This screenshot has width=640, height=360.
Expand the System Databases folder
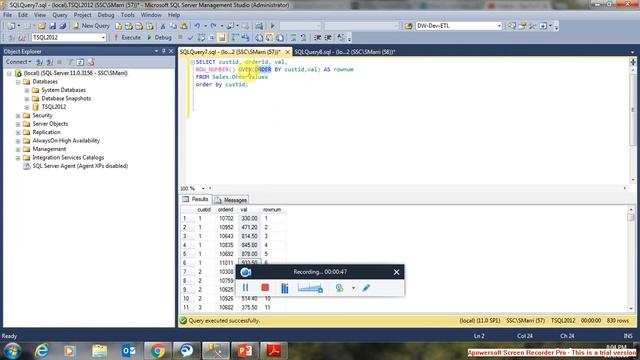27,90
